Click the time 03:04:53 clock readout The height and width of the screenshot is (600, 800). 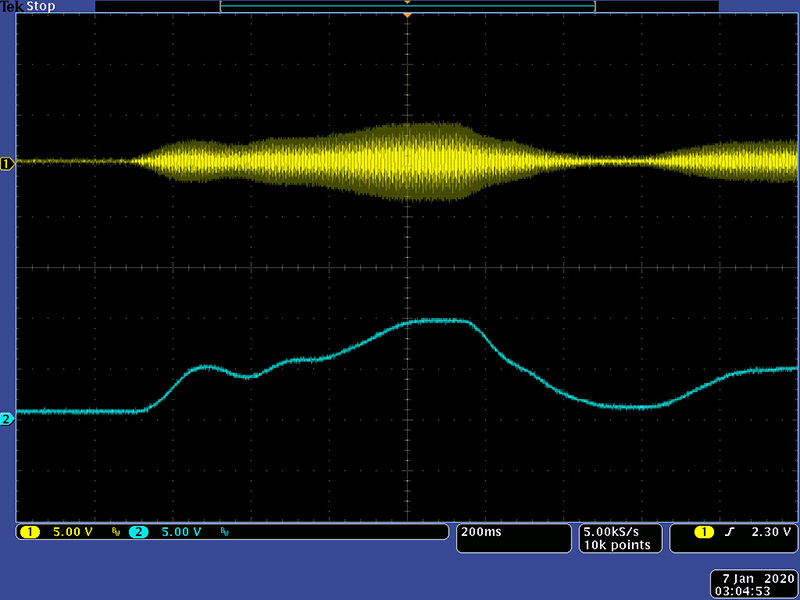(x=756, y=591)
